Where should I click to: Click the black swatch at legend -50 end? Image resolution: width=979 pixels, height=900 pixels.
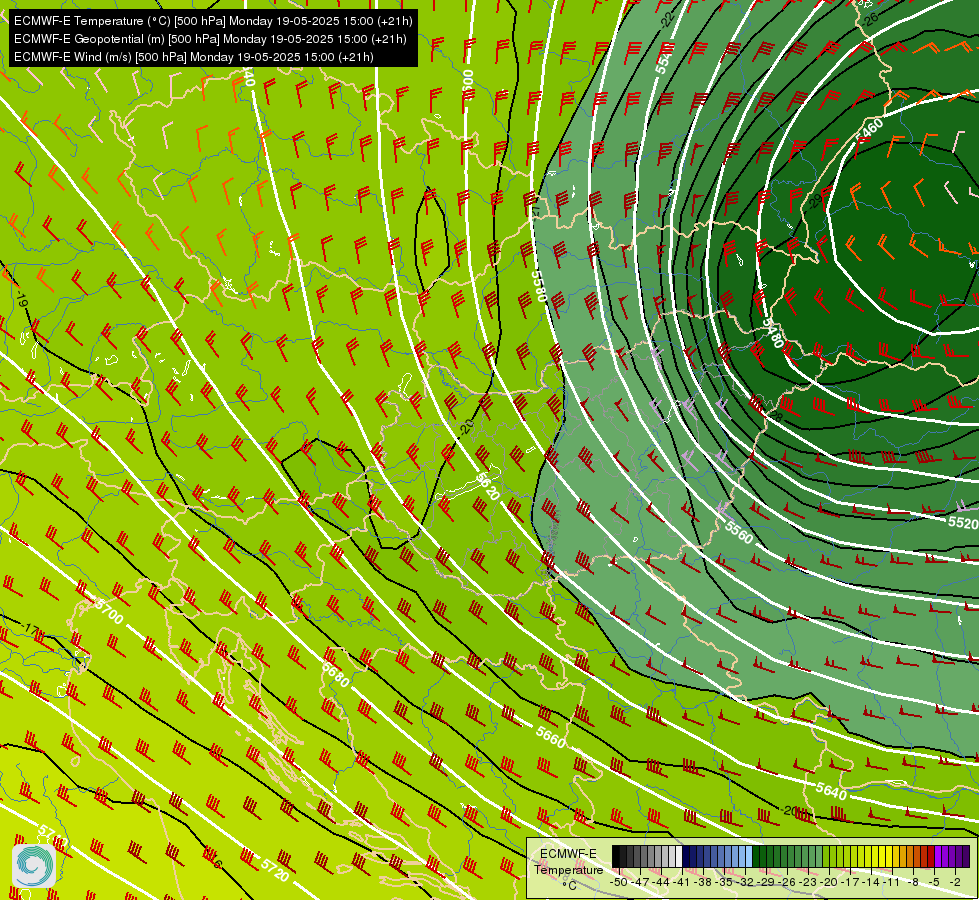tap(616, 856)
